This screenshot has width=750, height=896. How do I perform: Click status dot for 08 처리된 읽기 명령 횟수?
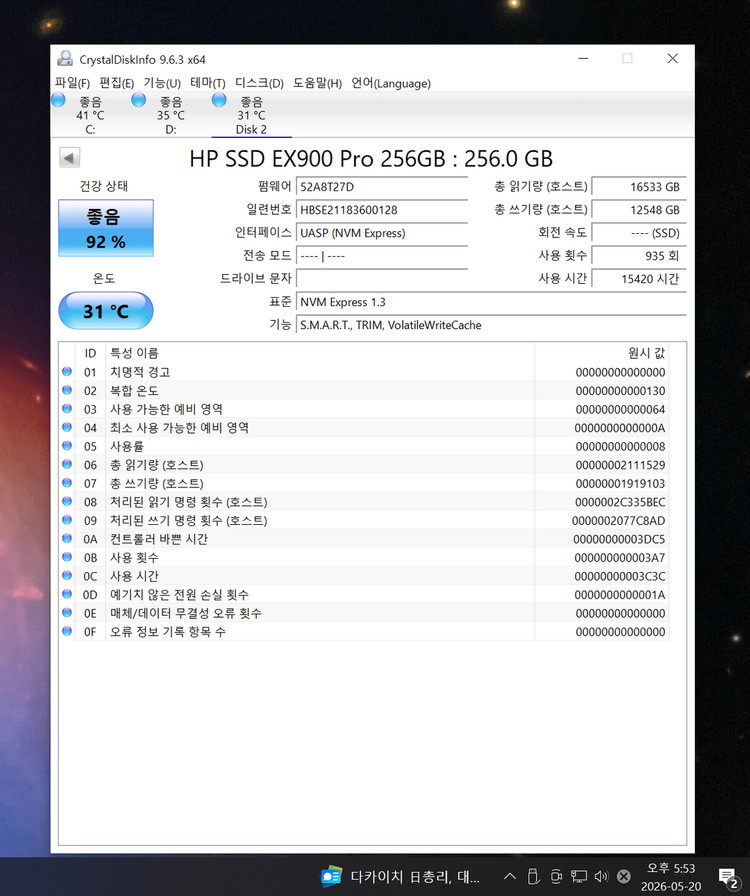[x=67, y=502]
